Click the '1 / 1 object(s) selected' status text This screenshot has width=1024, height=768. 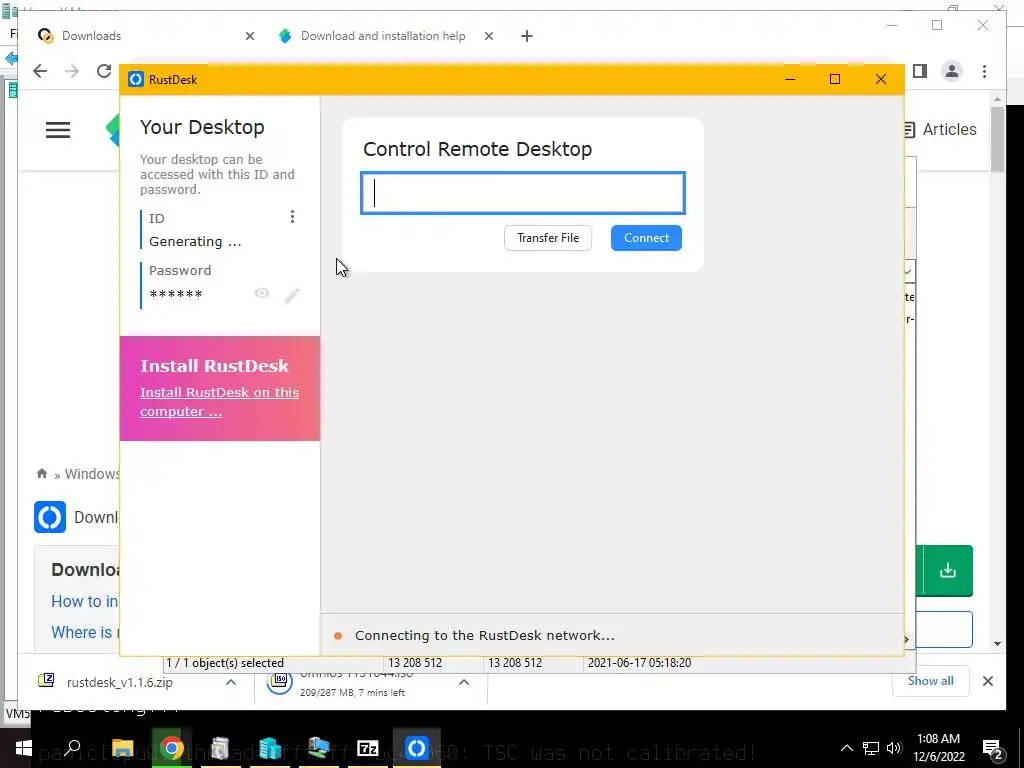225,663
